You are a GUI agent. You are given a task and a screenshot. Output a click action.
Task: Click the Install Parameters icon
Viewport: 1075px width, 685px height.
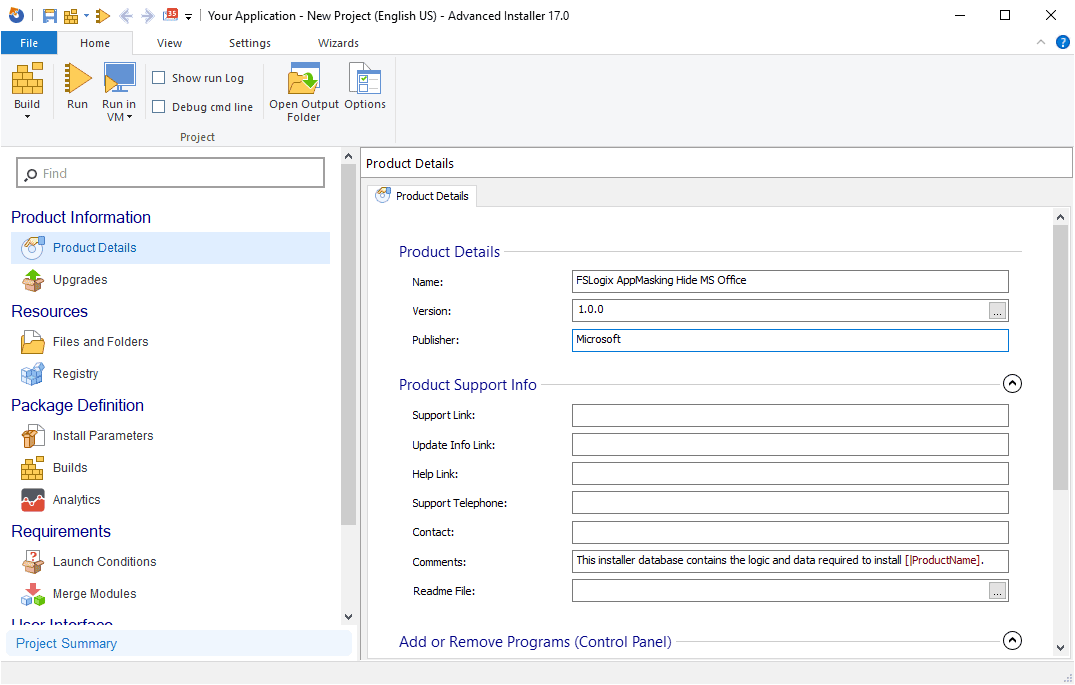[32, 435]
